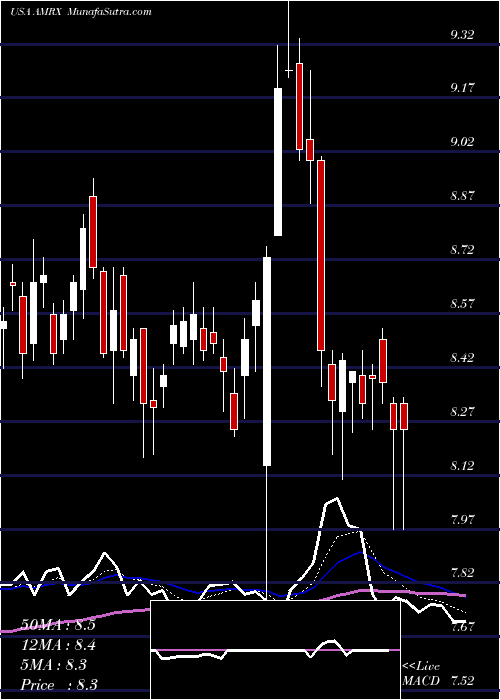Click the 8.57 price axis label
Screen dimensions: 500x700
click(x=462, y=304)
